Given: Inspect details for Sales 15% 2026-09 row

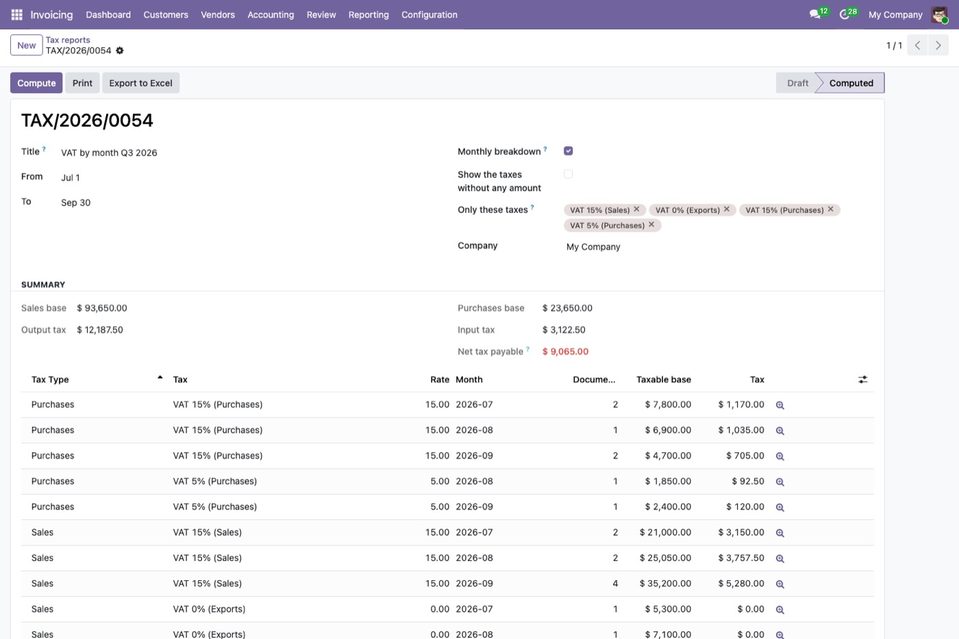Looking at the screenshot, I should click(780, 584).
